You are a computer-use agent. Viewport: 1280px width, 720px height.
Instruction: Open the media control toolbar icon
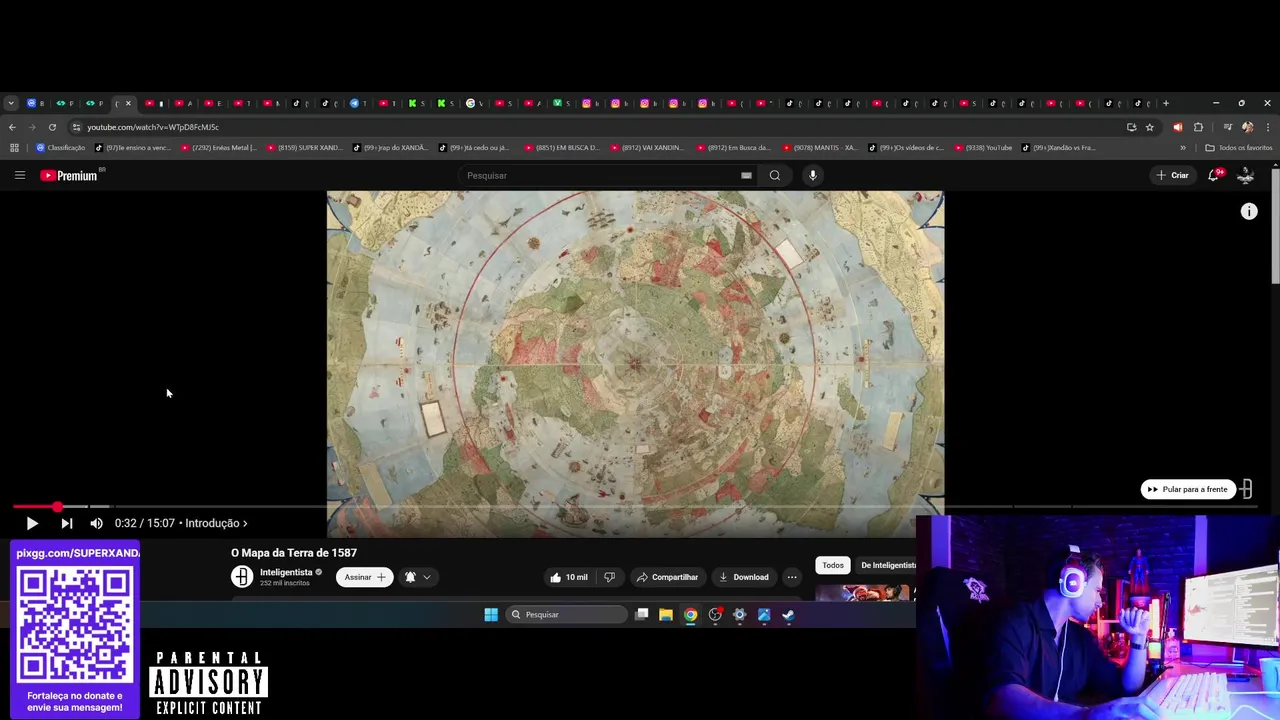pyautogui.click(x=1227, y=127)
